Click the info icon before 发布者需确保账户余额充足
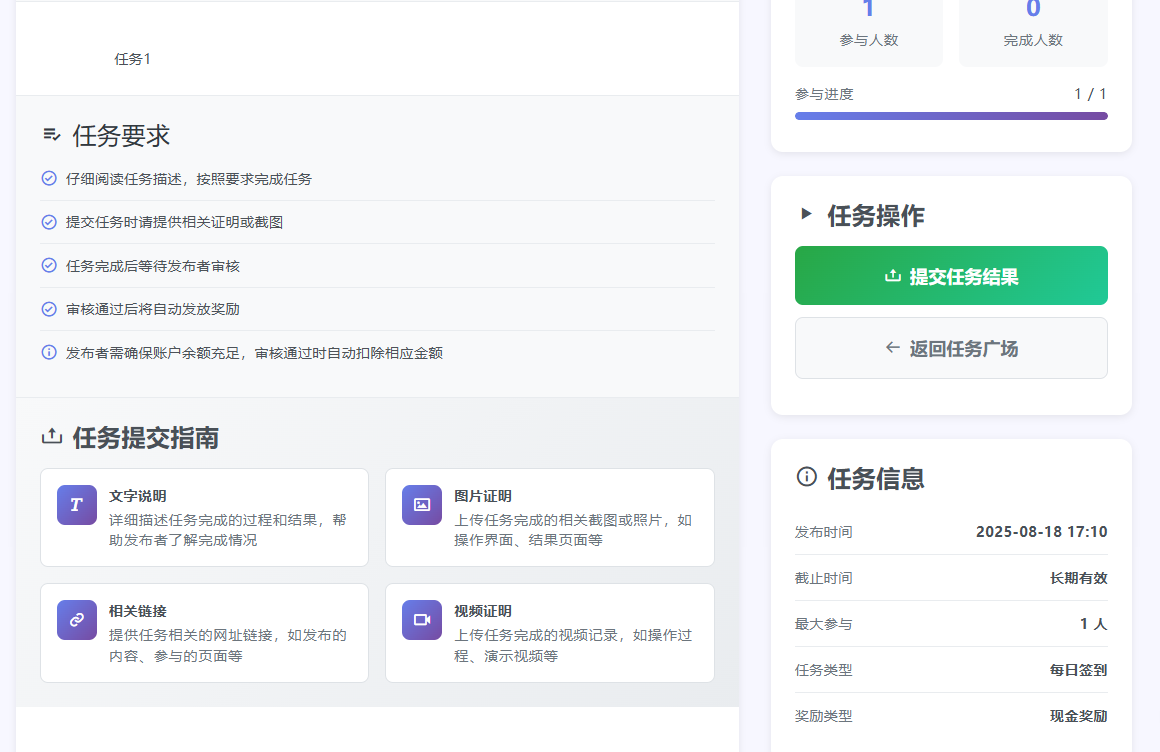The height and width of the screenshot is (752, 1160). click(48, 352)
